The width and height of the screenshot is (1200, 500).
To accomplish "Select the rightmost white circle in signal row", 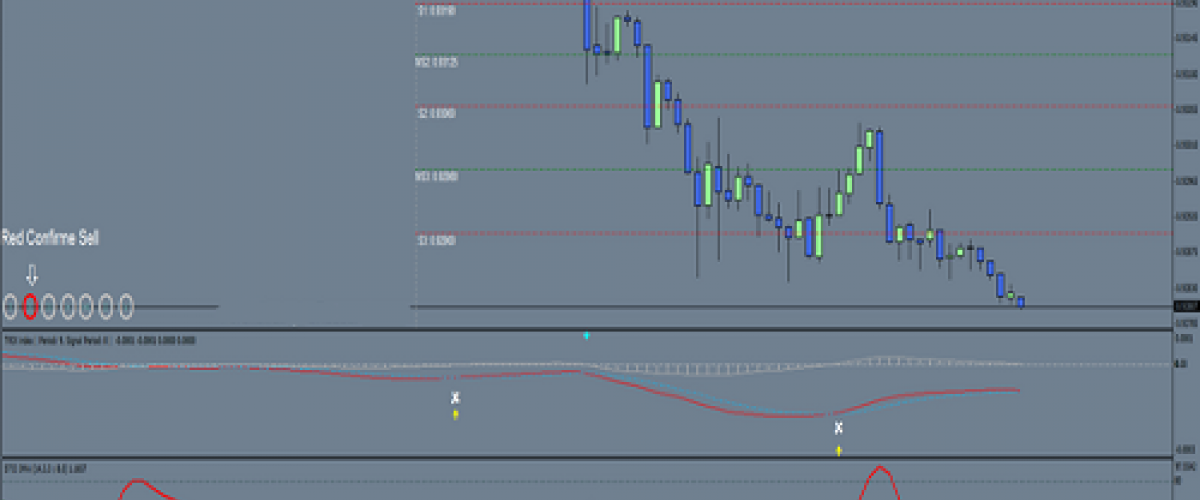I will pos(126,307).
